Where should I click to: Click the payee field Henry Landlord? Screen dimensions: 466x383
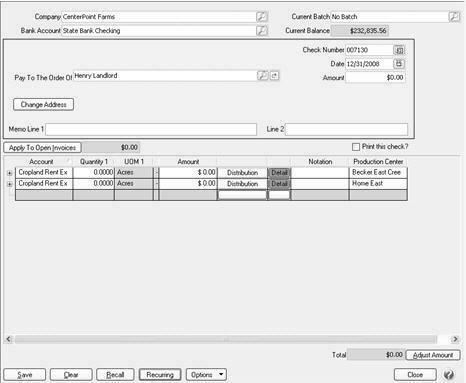click(165, 76)
